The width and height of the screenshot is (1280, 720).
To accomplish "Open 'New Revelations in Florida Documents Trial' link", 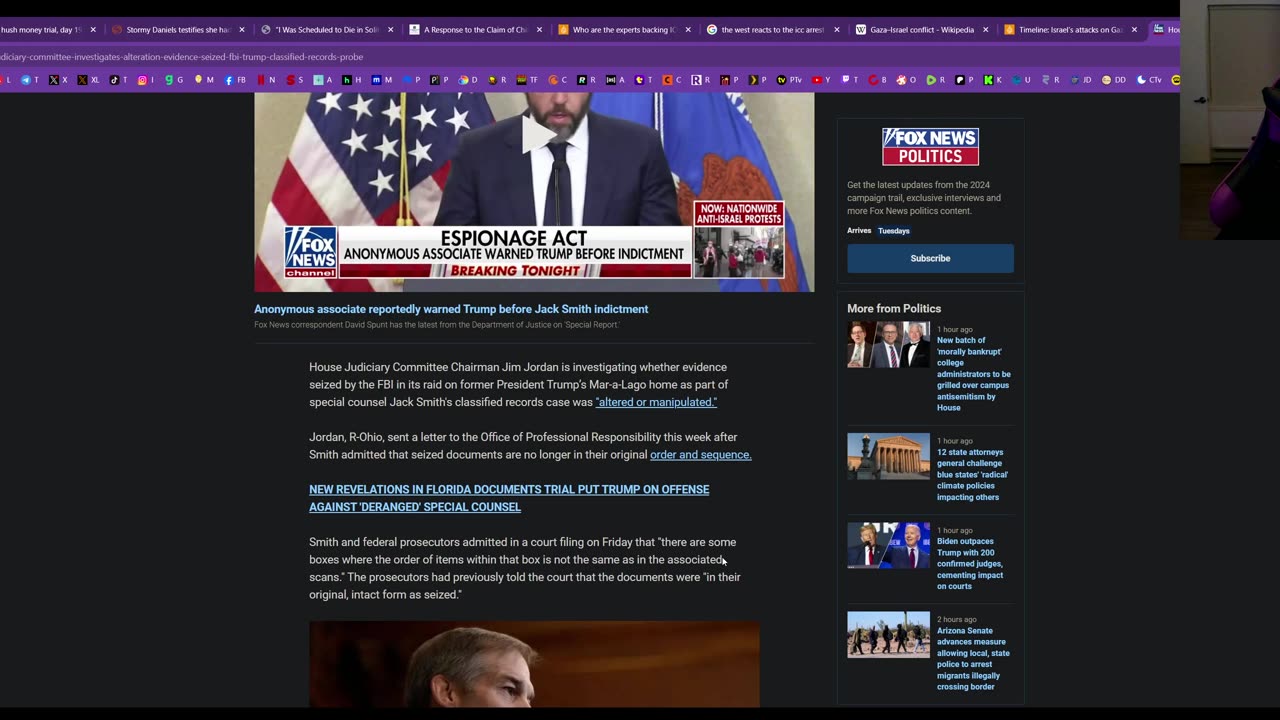I will point(509,498).
